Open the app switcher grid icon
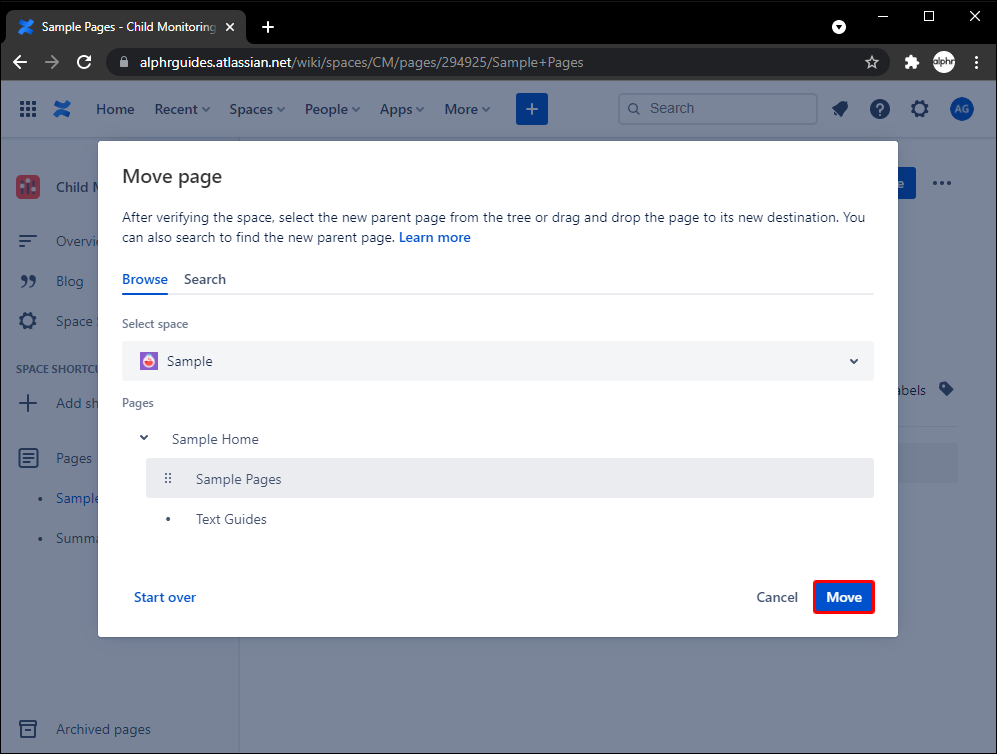The image size is (997, 754). (27, 109)
